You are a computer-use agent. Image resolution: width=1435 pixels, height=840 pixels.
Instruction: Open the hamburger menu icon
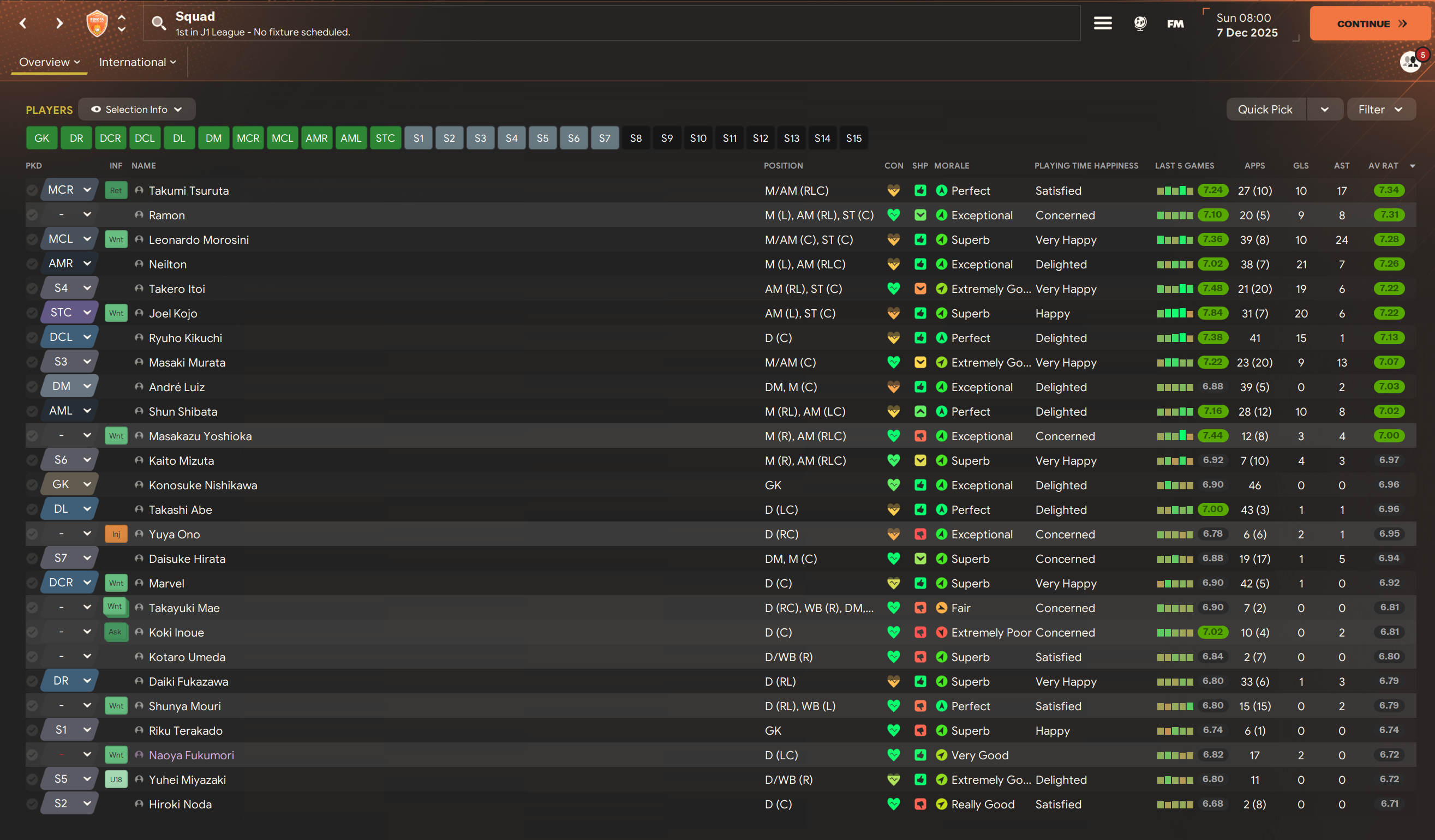[1103, 23]
